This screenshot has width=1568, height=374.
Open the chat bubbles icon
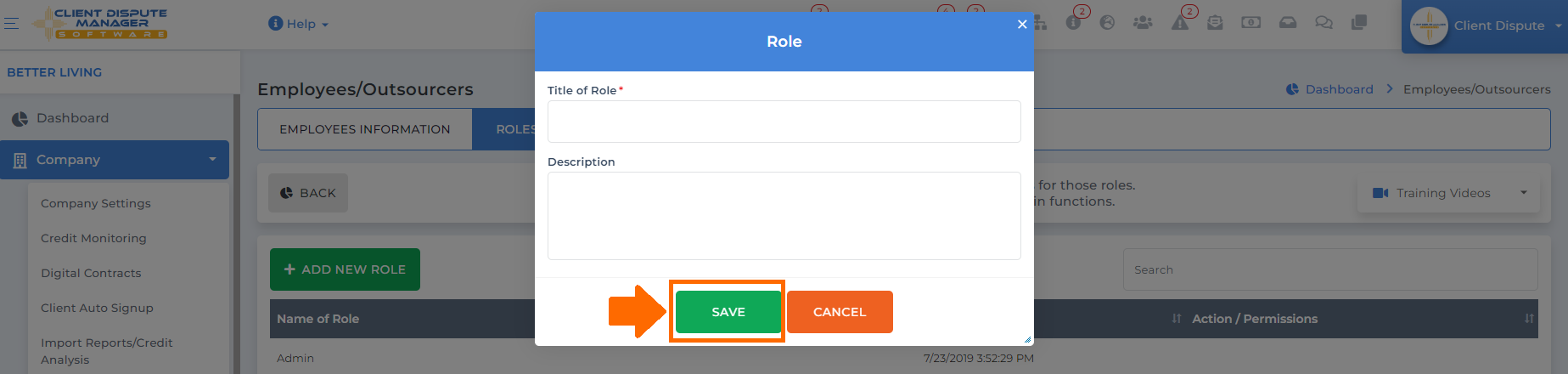[x=1324, y=23]
